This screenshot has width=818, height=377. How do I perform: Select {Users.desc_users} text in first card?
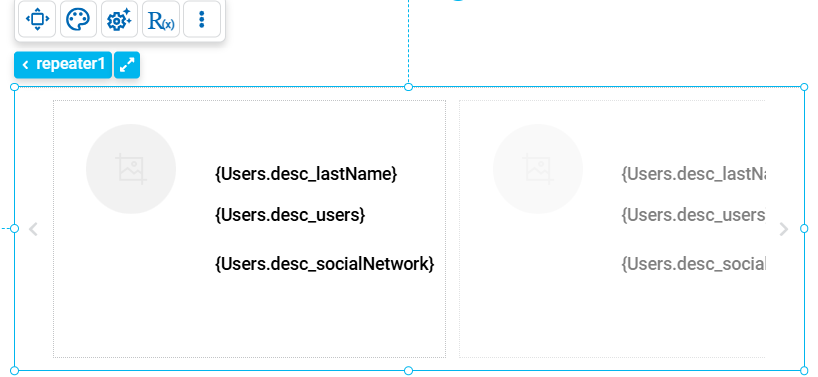click(290, 214)
